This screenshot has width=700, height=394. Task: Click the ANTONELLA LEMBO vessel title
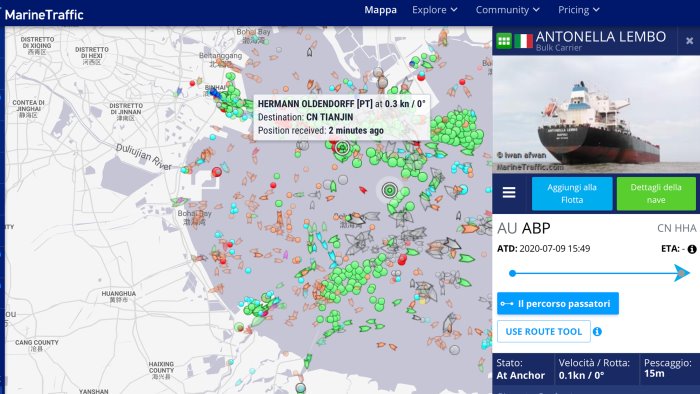coord(600,37)
